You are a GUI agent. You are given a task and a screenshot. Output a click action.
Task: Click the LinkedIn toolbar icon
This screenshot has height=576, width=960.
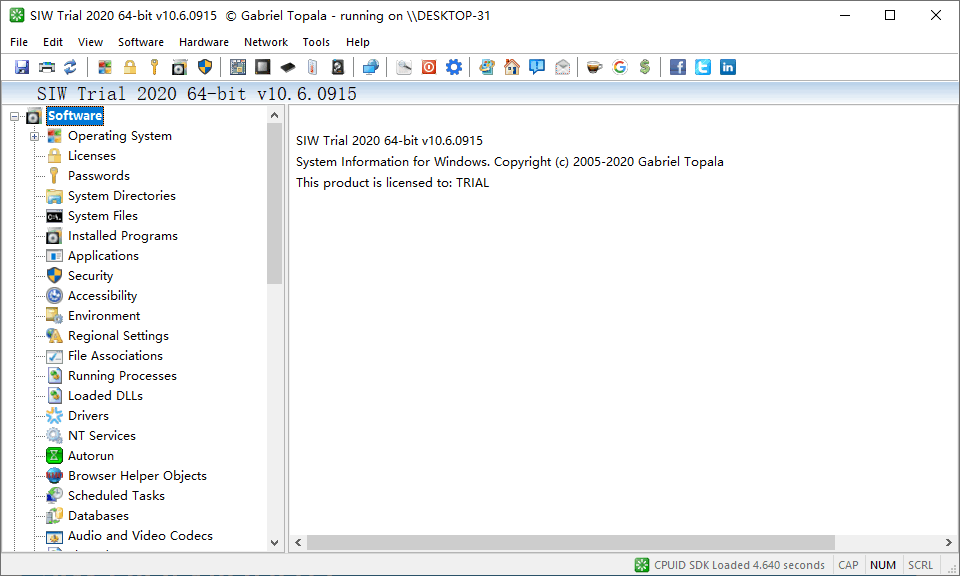point(728,67)
